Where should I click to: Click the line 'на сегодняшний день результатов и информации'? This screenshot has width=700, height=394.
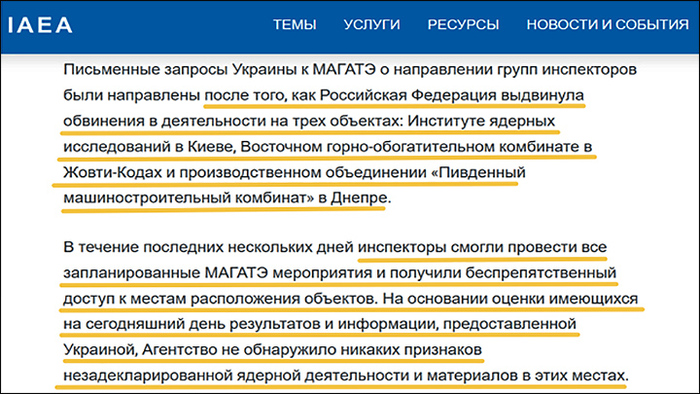(x=320, y=324)
